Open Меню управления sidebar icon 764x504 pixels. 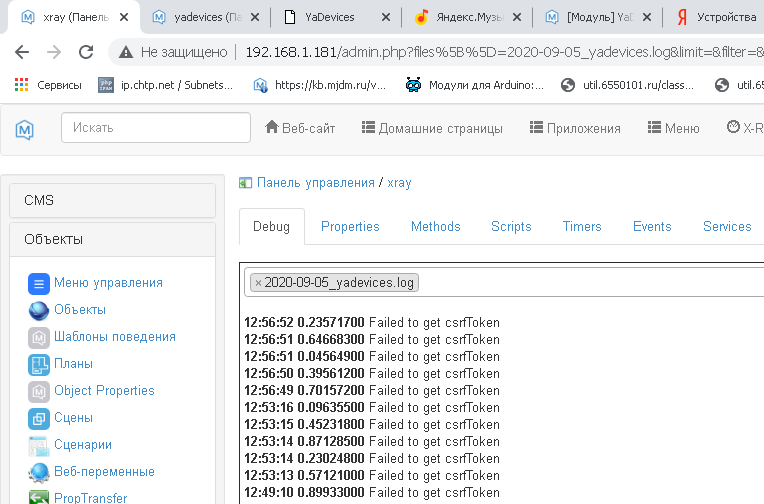38,283
